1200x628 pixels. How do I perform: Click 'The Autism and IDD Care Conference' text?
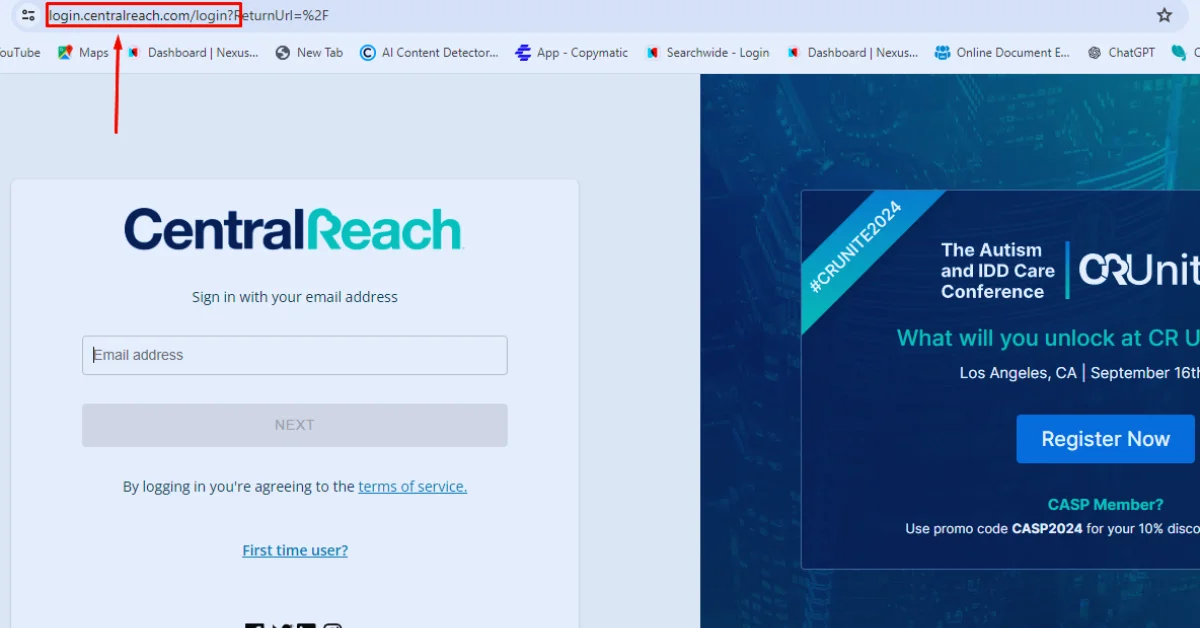coord(997,271)
